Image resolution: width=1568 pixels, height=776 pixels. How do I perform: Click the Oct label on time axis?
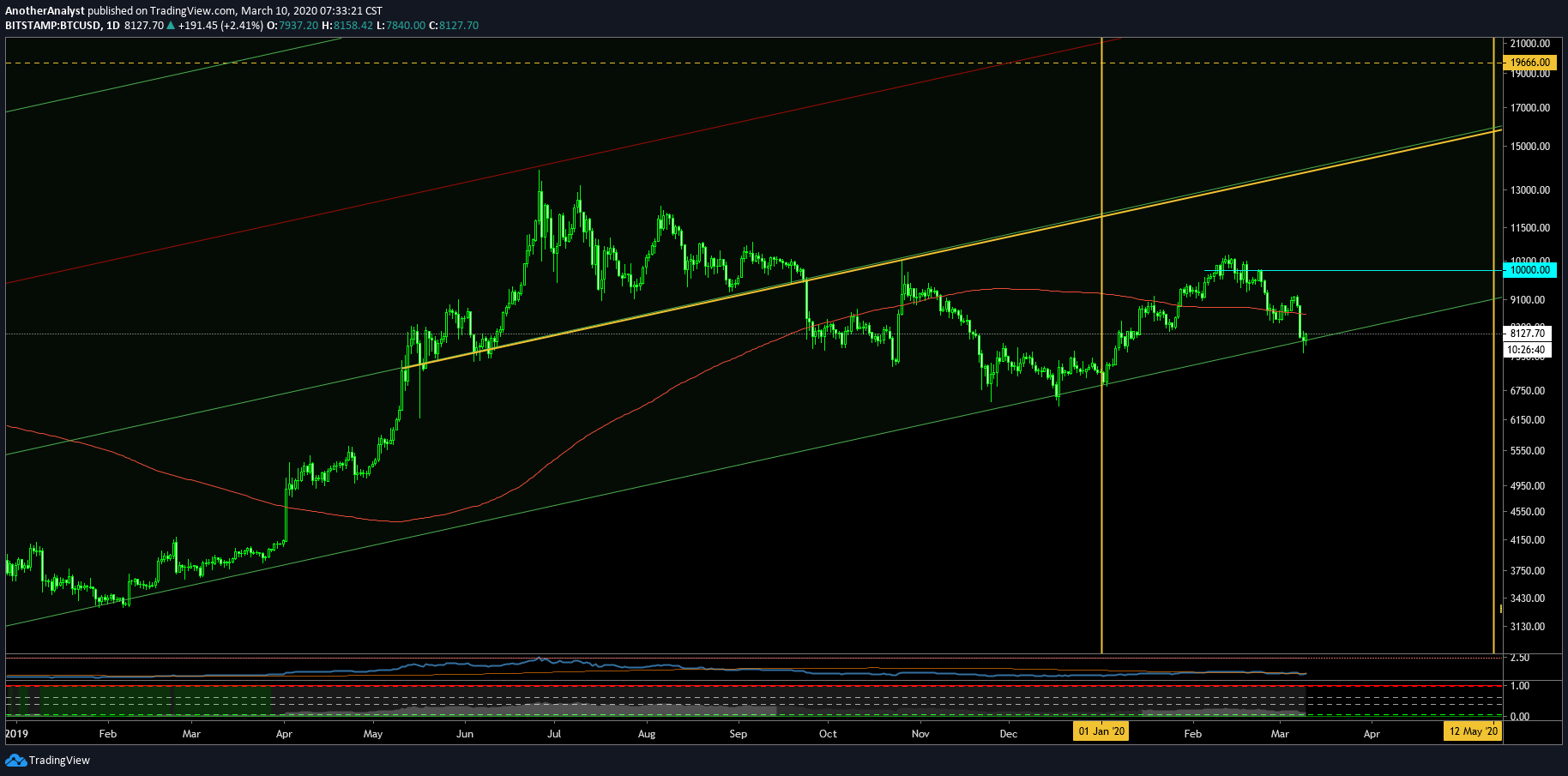[828, 734]
